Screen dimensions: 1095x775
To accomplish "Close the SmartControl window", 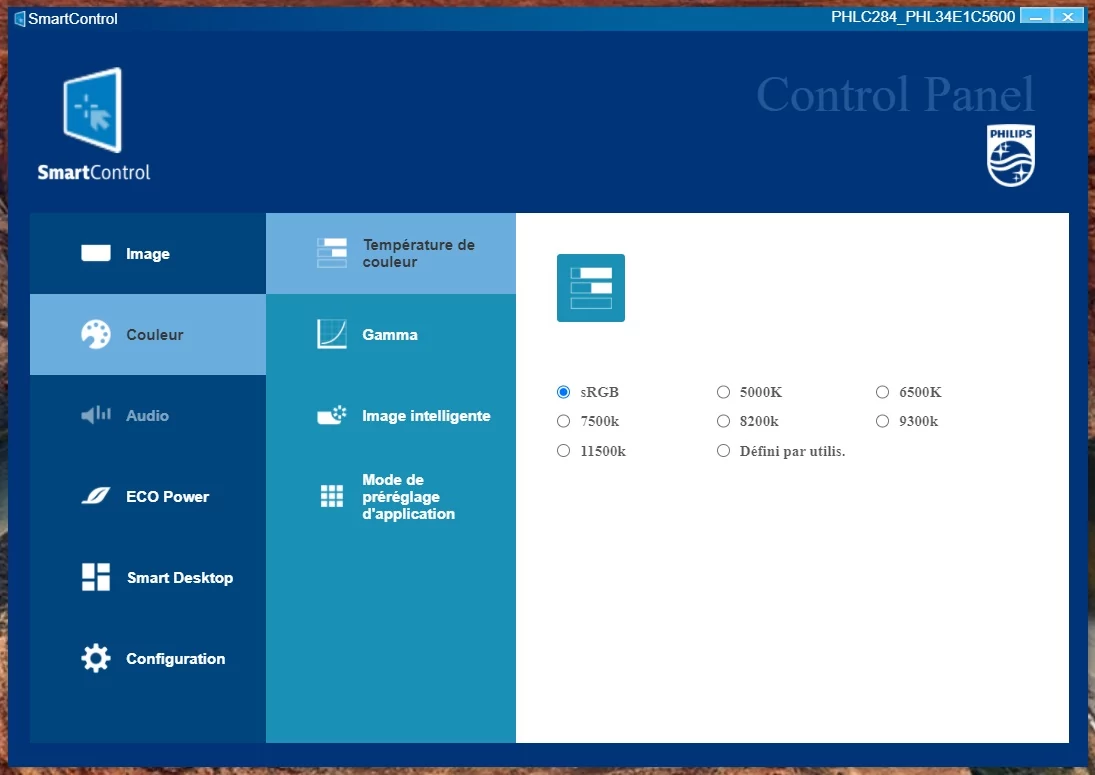I will 1068,15.
